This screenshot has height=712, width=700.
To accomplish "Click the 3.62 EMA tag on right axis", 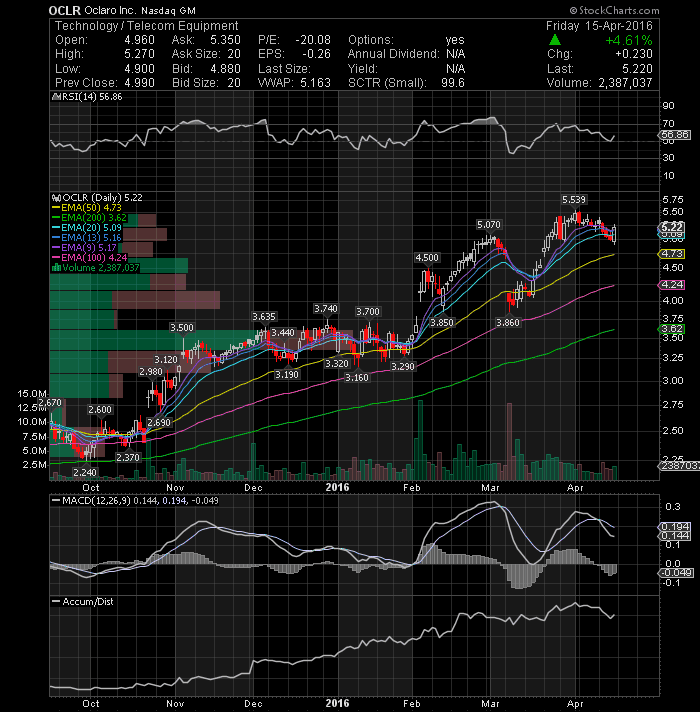I will coord(671,329).
